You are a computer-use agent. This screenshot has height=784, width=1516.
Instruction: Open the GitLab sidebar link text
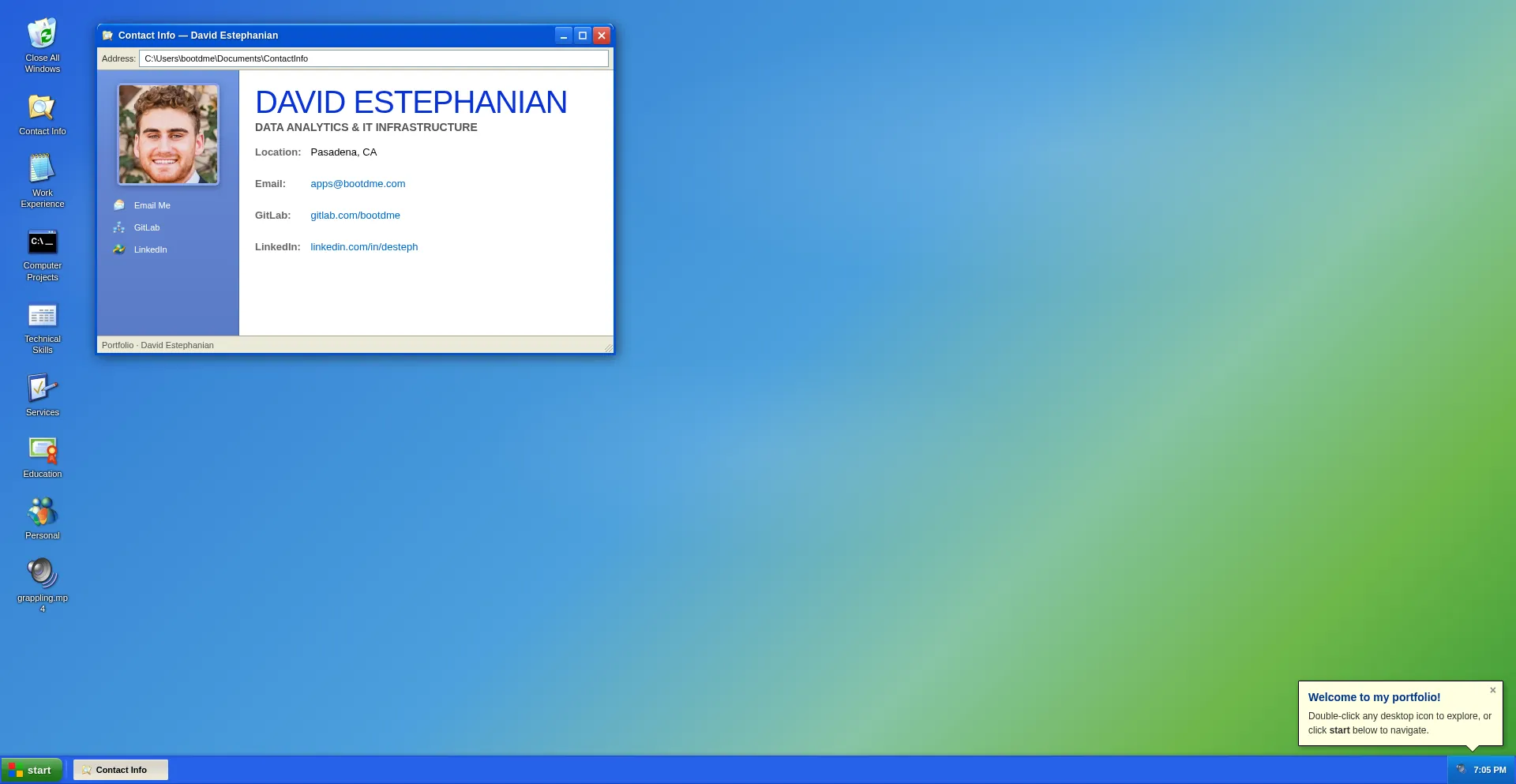(147, 227)
